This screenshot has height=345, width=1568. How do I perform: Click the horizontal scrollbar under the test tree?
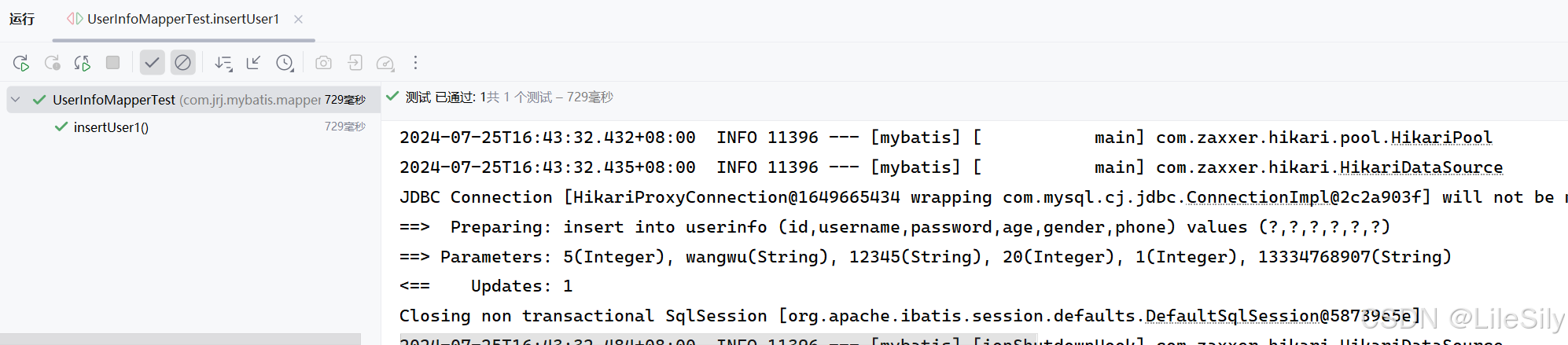coord(180,339)
